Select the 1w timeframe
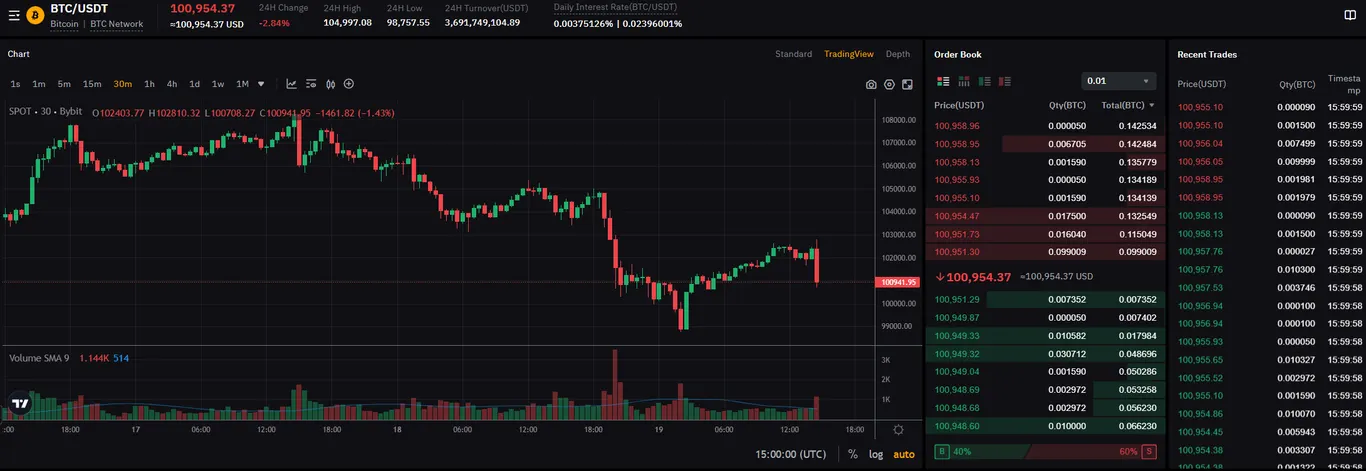 (x=218, y=84)
